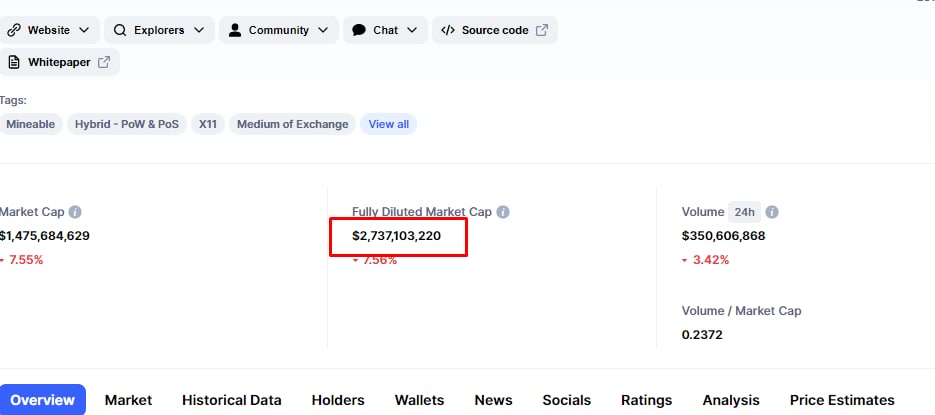Click the Community person icon
The height and width of the screenshot is (415, 935).
235,30
